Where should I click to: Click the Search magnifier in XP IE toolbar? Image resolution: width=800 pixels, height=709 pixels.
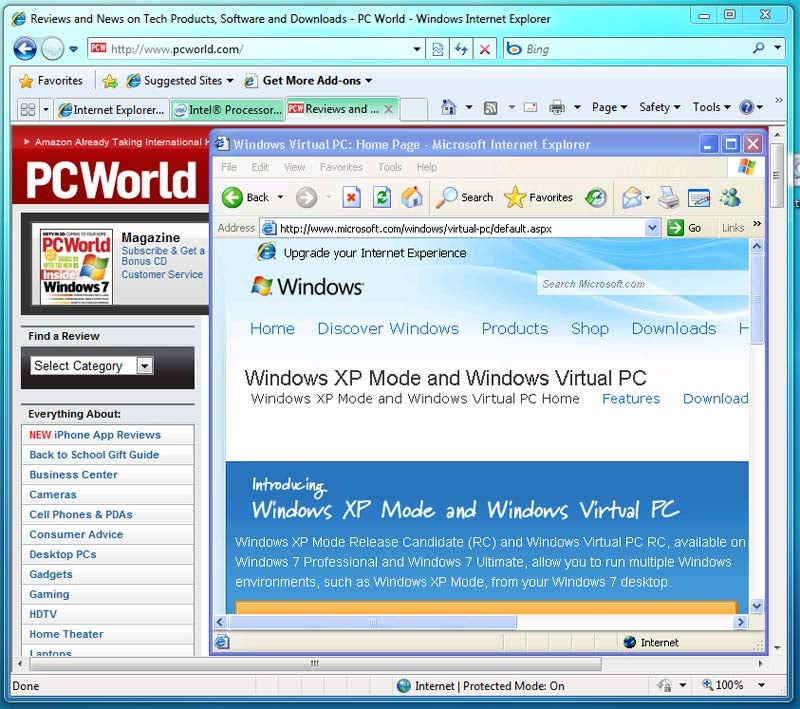(464, 197)
